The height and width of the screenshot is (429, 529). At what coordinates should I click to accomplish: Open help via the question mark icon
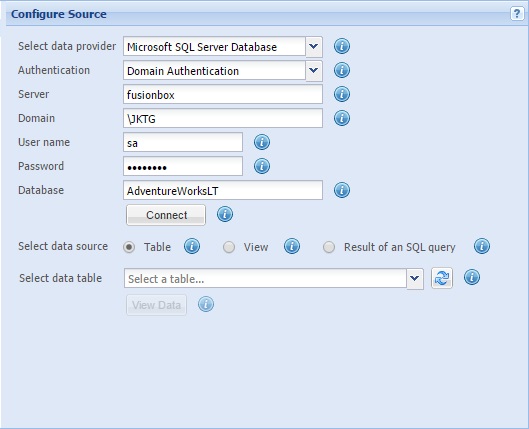[x=517, y=14]
